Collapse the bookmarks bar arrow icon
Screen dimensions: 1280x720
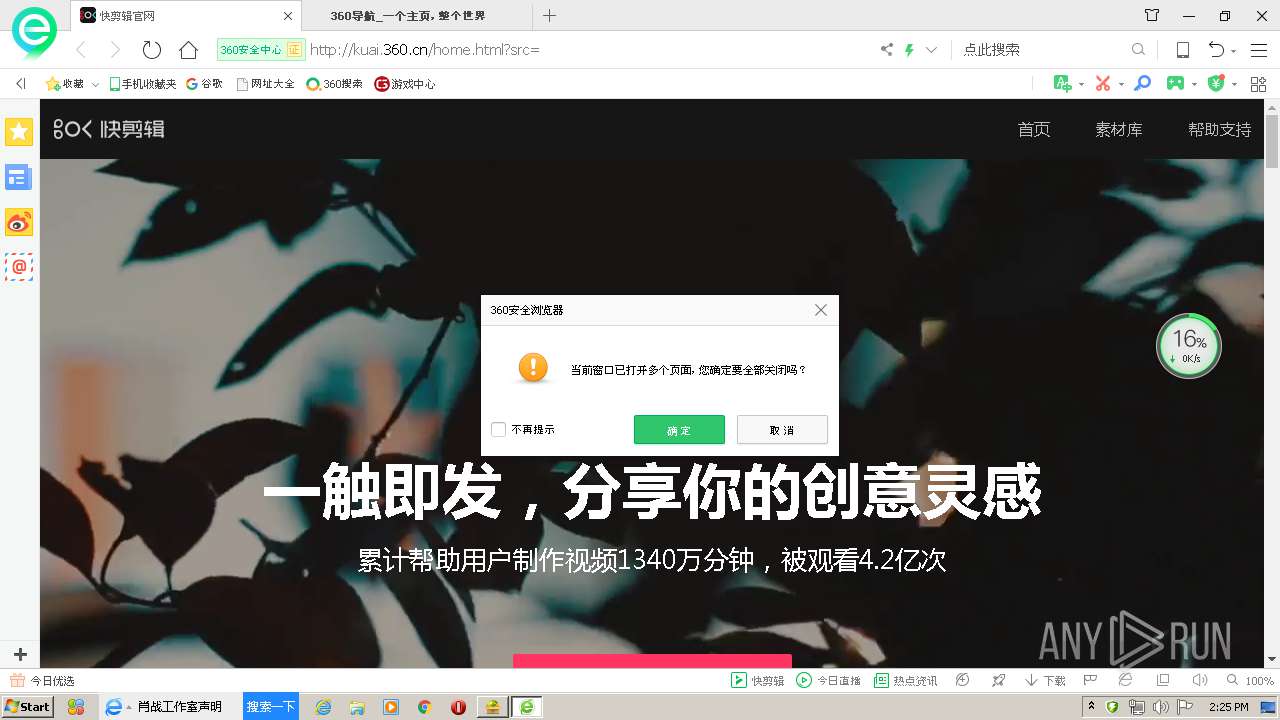21,84
